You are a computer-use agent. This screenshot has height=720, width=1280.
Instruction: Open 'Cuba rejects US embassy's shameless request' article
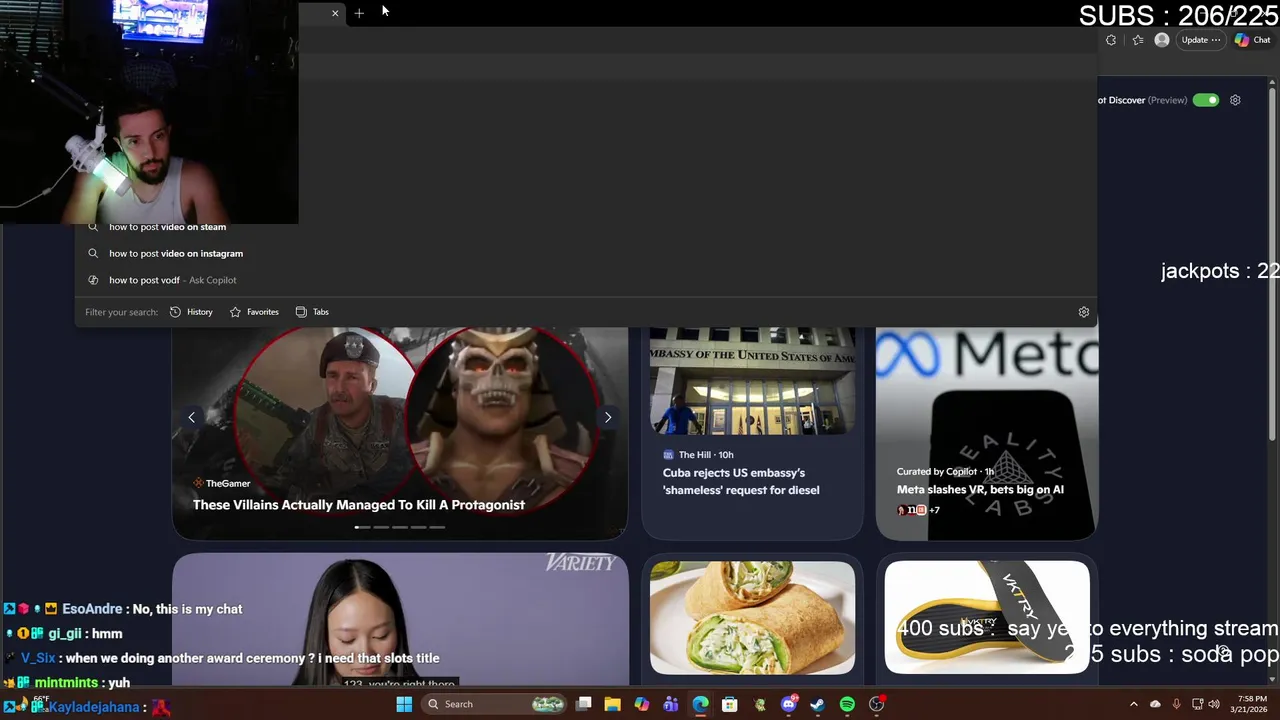pyautogui.click(x=741, y=481)
